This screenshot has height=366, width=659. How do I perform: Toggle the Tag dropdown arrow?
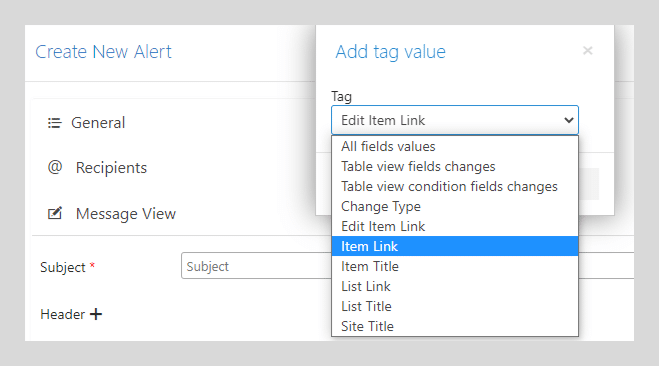click(569, 120)
